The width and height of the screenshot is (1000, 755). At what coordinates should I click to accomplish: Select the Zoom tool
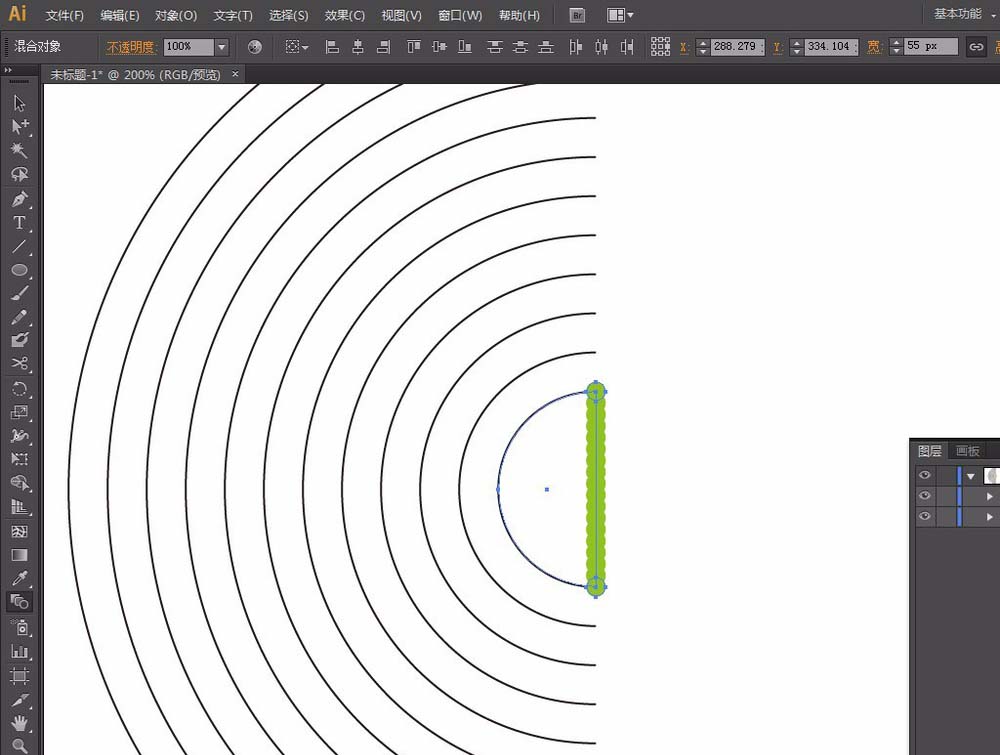(x=19, y=745)
